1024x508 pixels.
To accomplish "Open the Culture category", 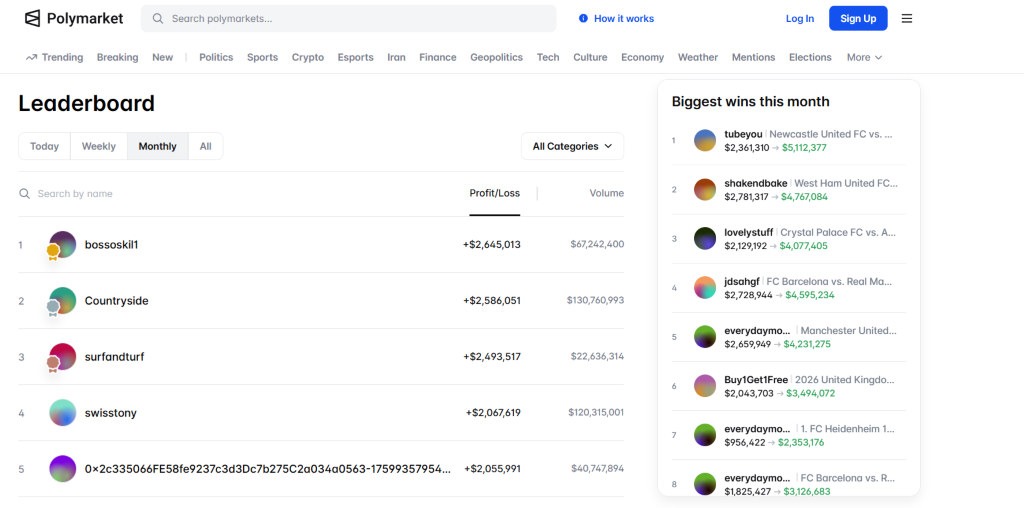I will pyautogui.click(x=590, y=57).
